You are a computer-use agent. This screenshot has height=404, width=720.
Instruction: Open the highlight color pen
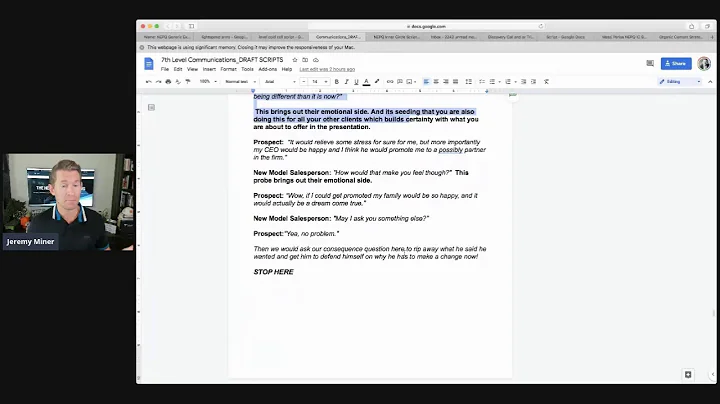point(377,82)
